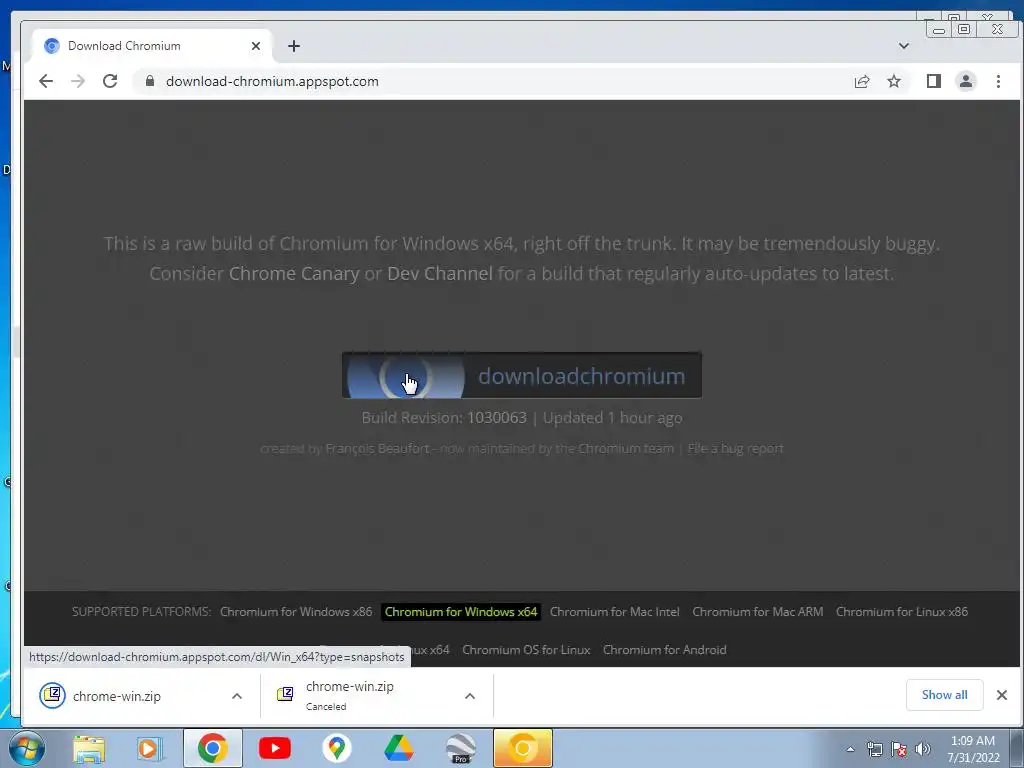Click the Google Chrome taskbar icon
1024x768 pixels.
pyautogui.click(x=213, y=748)
